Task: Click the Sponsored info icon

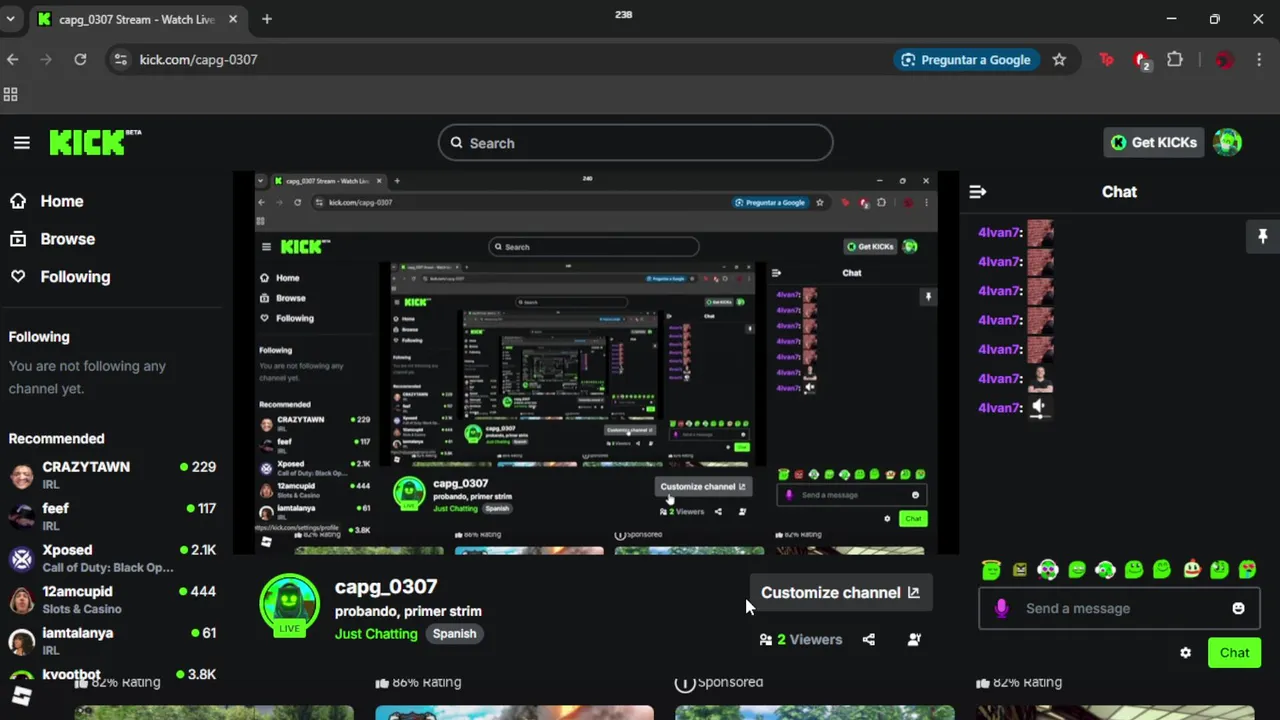Action: (x=685, y=683)
